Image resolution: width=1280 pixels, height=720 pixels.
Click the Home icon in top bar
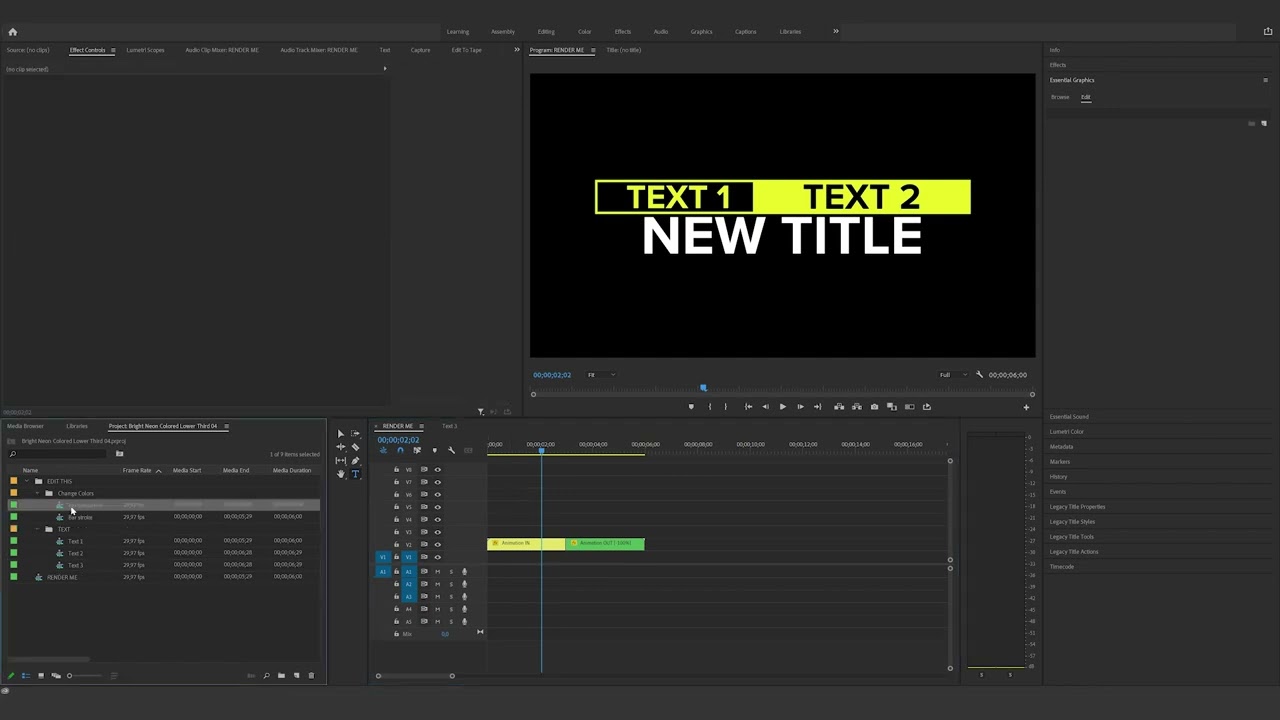pos(12,32)
